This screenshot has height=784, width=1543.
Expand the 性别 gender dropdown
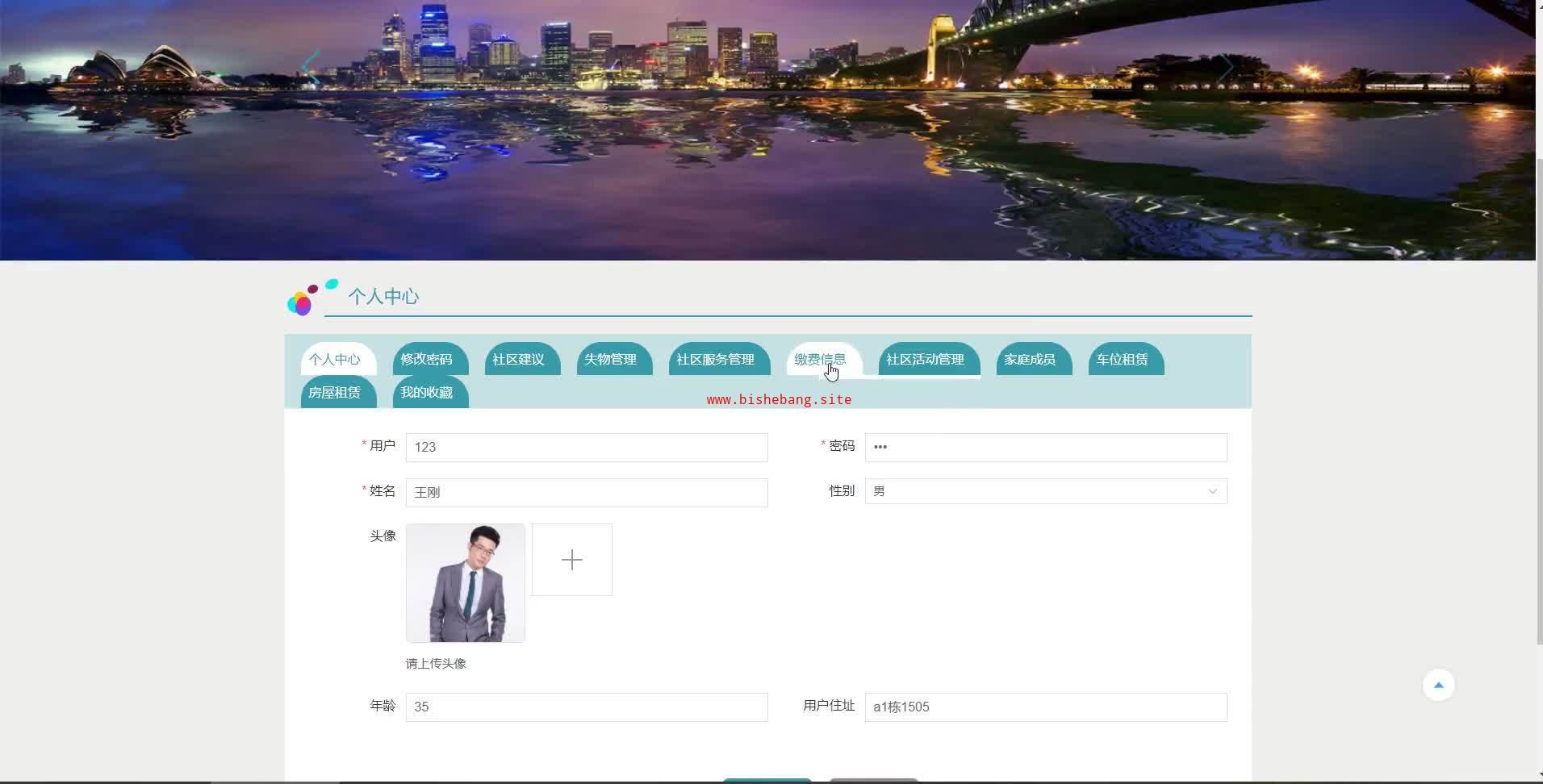(1046, 491)
